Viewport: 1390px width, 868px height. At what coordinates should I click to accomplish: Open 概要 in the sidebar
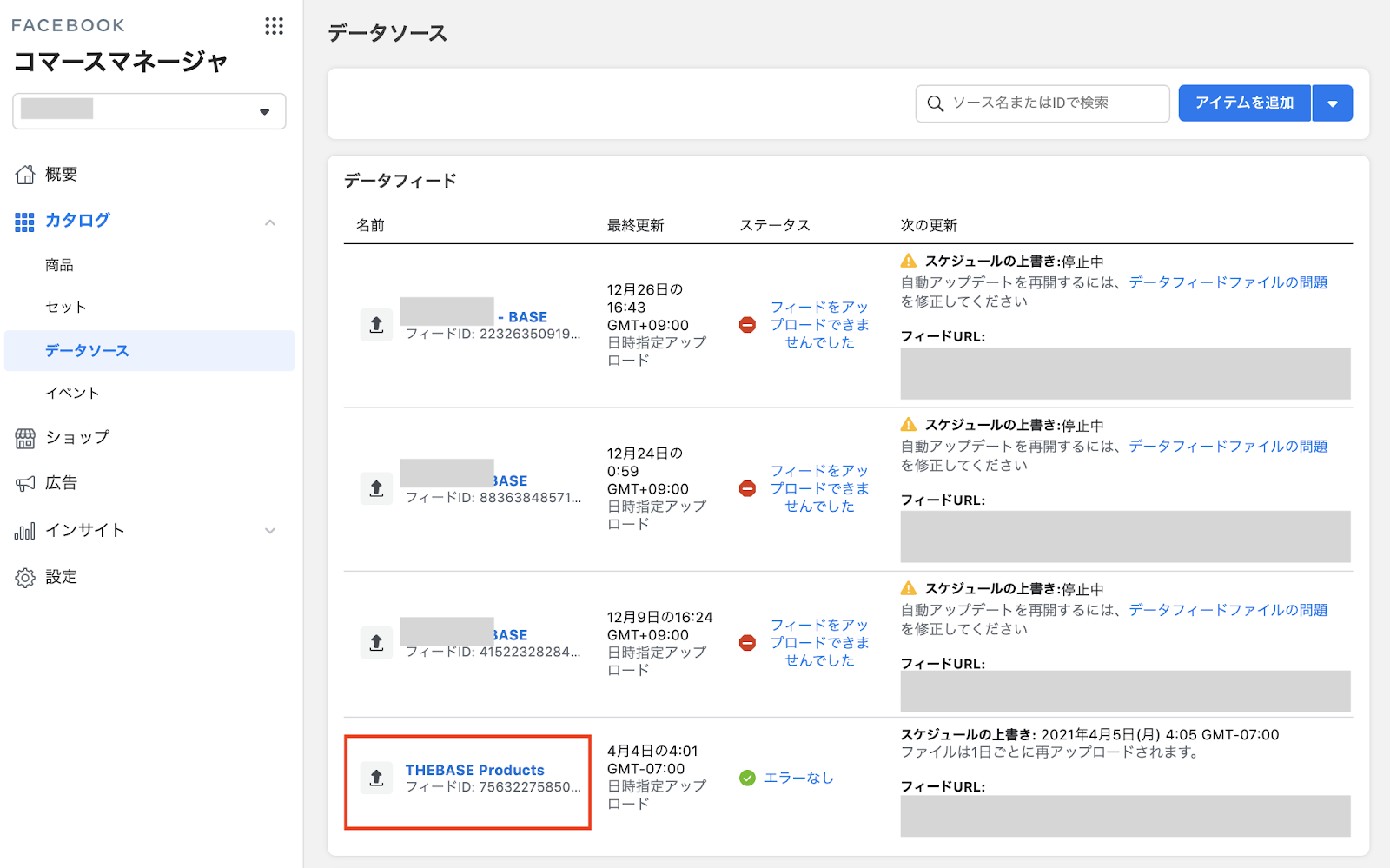point(62,175)
